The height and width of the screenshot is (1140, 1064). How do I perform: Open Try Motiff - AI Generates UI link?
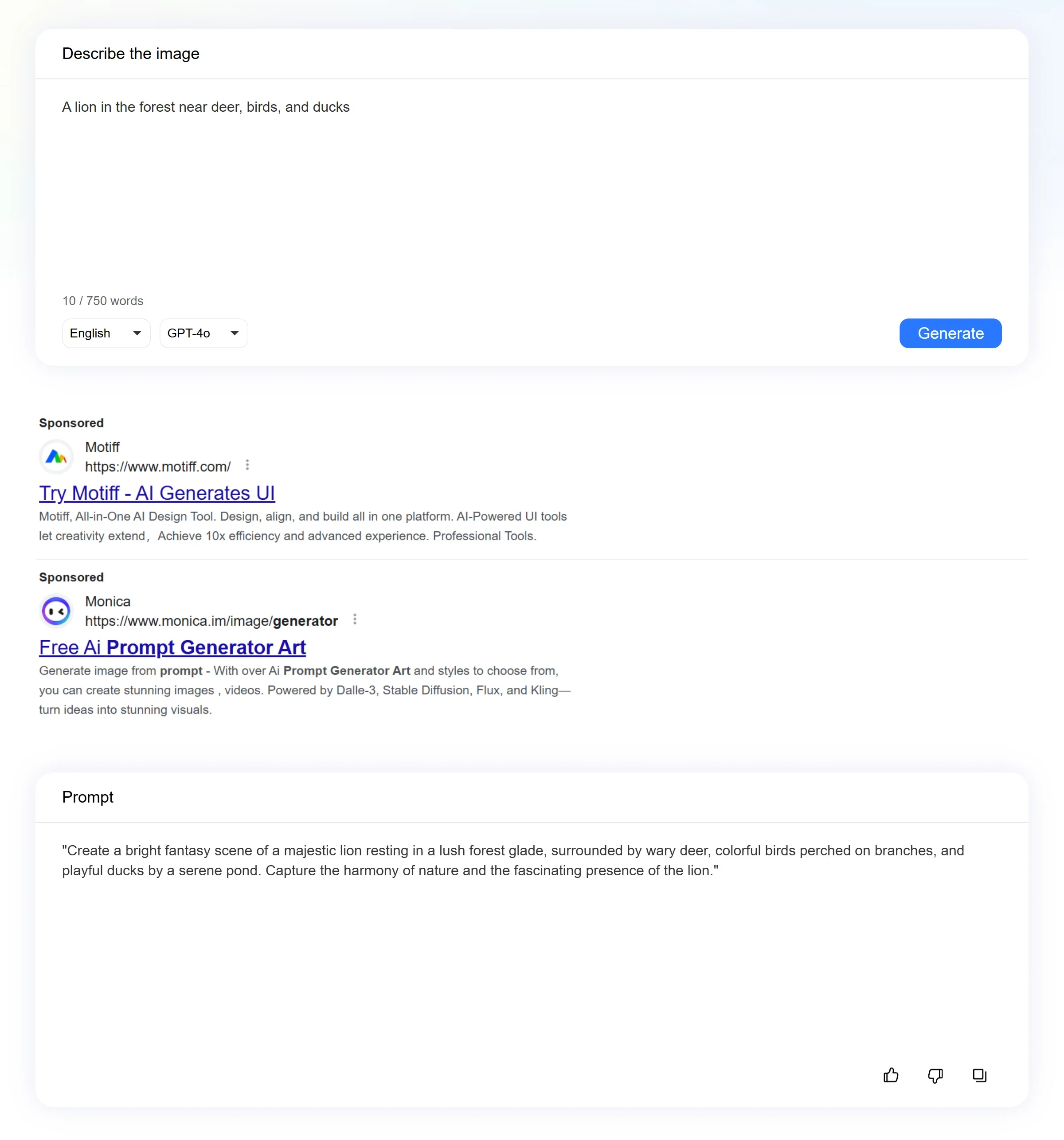[157, 493]
